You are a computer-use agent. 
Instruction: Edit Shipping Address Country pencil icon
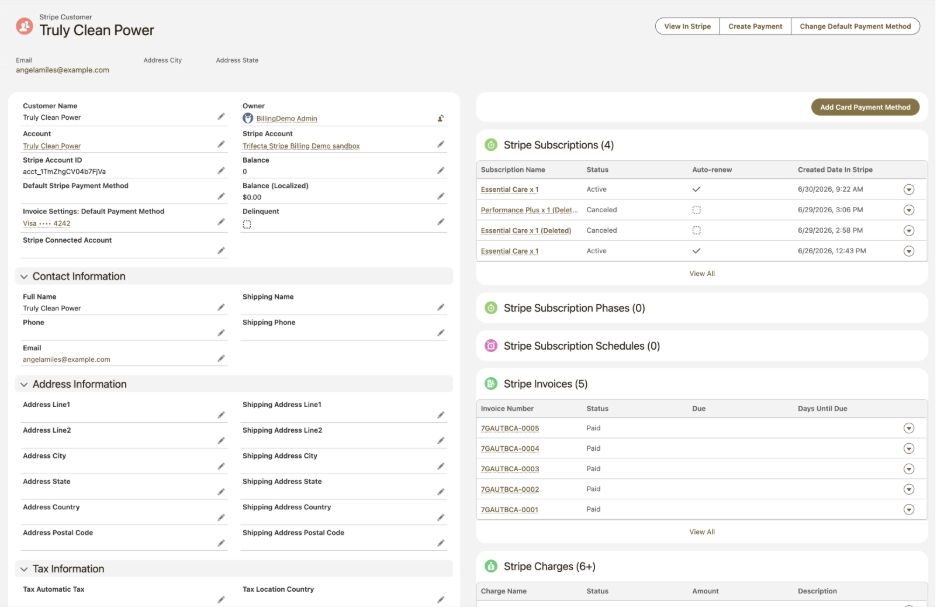point(441,518)
